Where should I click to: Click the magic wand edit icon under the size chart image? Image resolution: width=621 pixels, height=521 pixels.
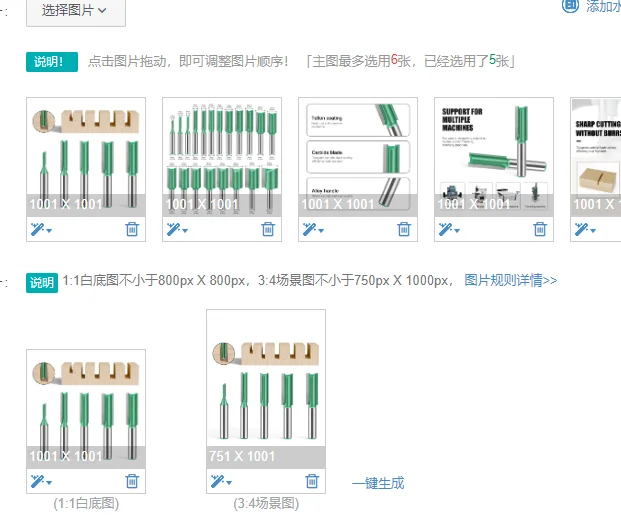pyautogui.click(x=173, y=229)
